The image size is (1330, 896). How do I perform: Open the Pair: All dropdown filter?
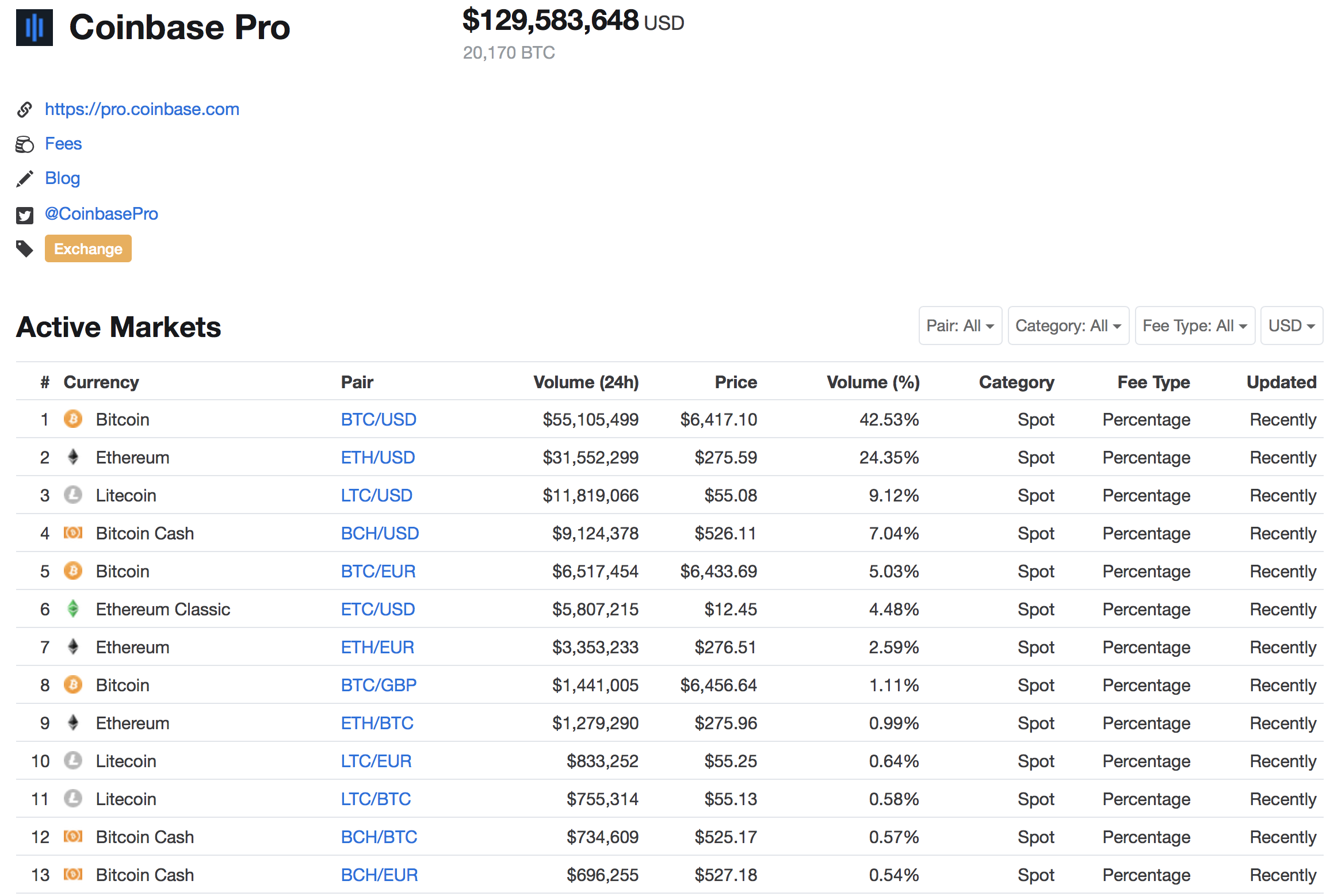point(960,326)
